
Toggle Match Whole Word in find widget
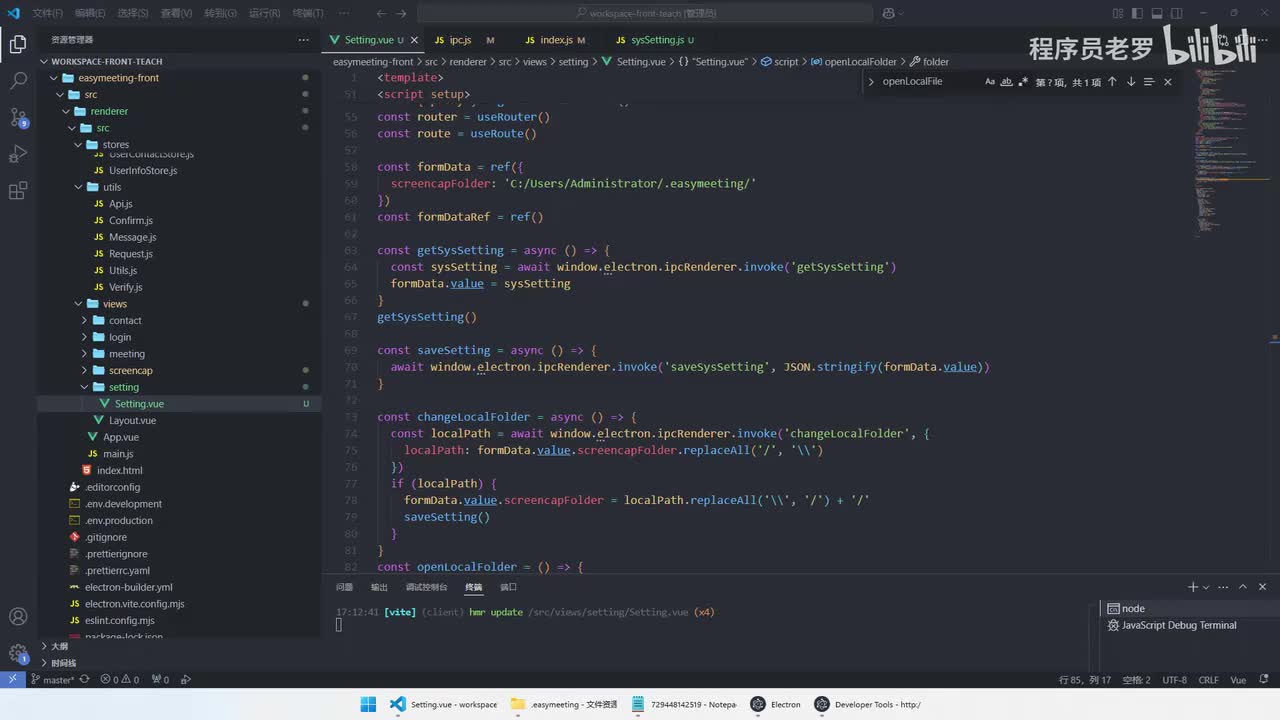tap(1007, 82)
